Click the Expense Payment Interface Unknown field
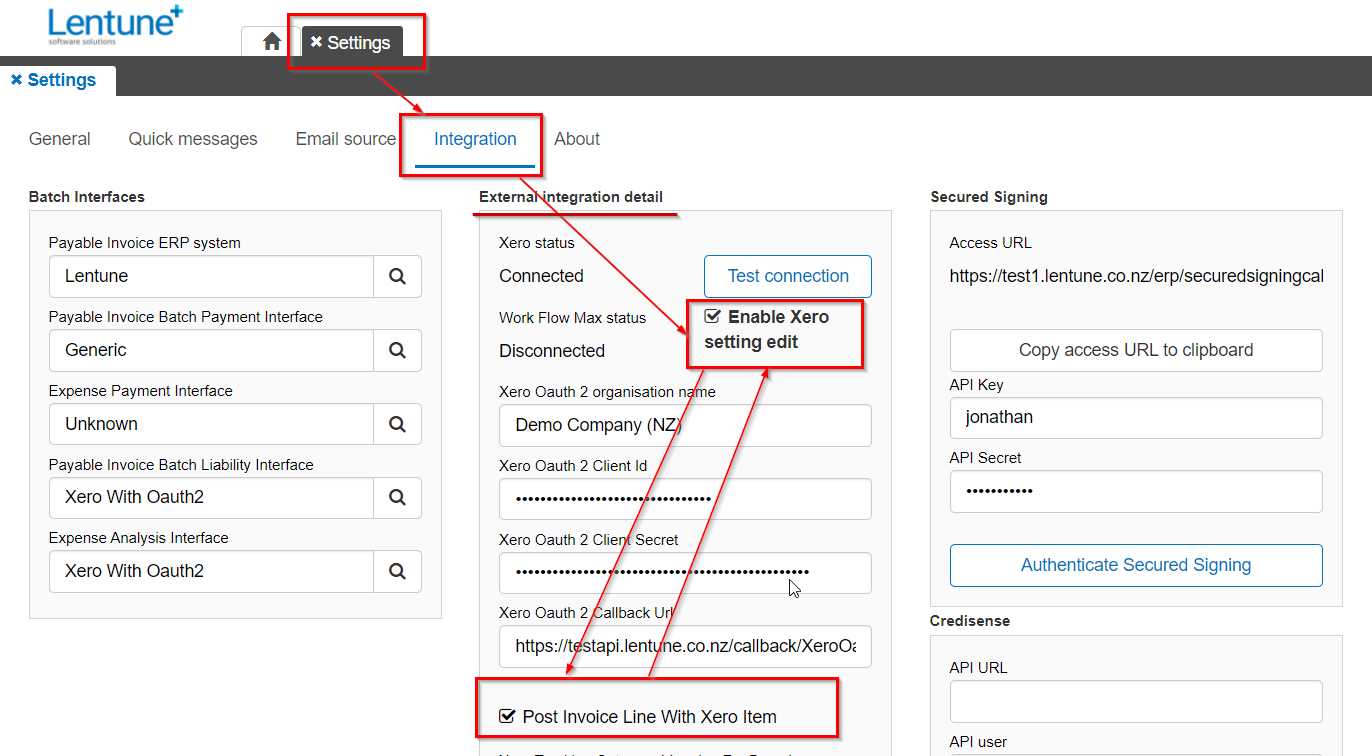 pyautogui.click(x=211, y=424)
